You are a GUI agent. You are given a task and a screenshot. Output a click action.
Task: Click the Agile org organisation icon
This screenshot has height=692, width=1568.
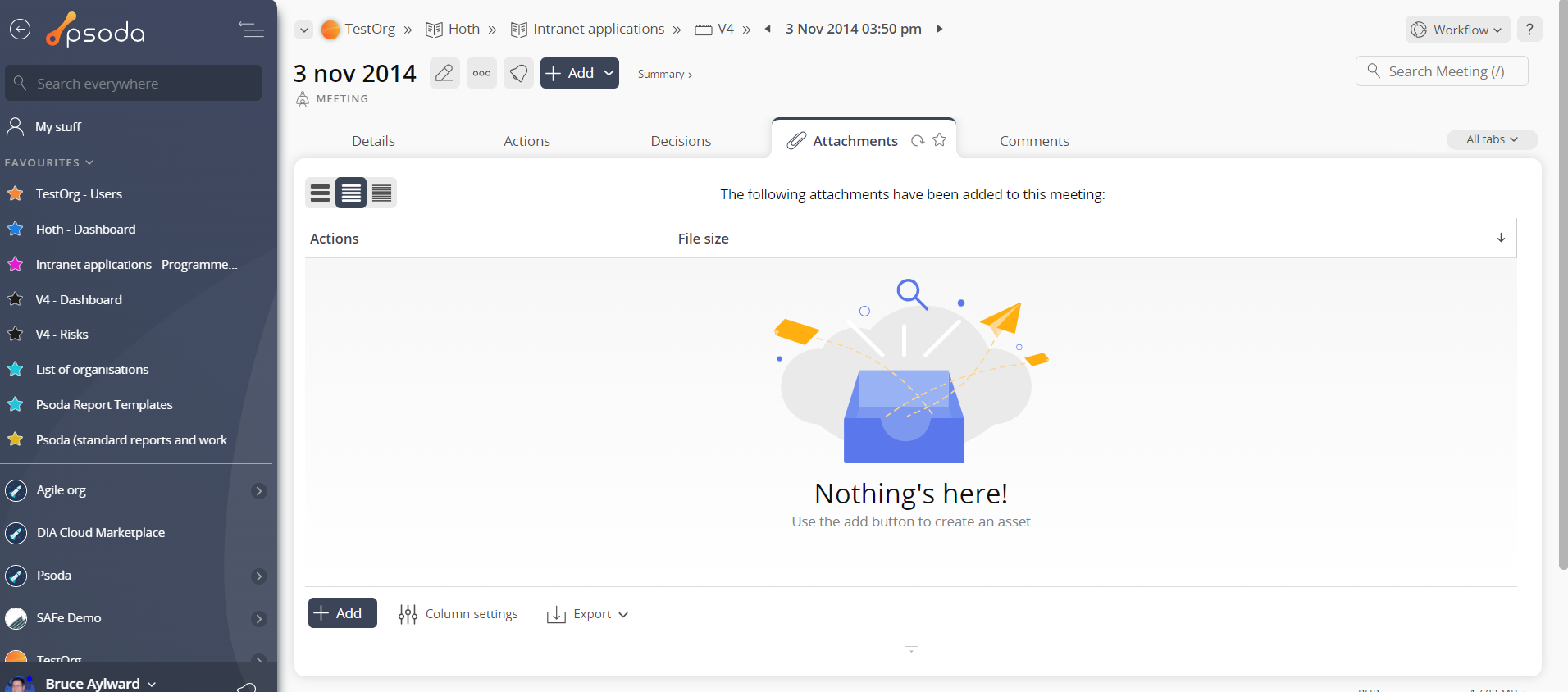16,490
